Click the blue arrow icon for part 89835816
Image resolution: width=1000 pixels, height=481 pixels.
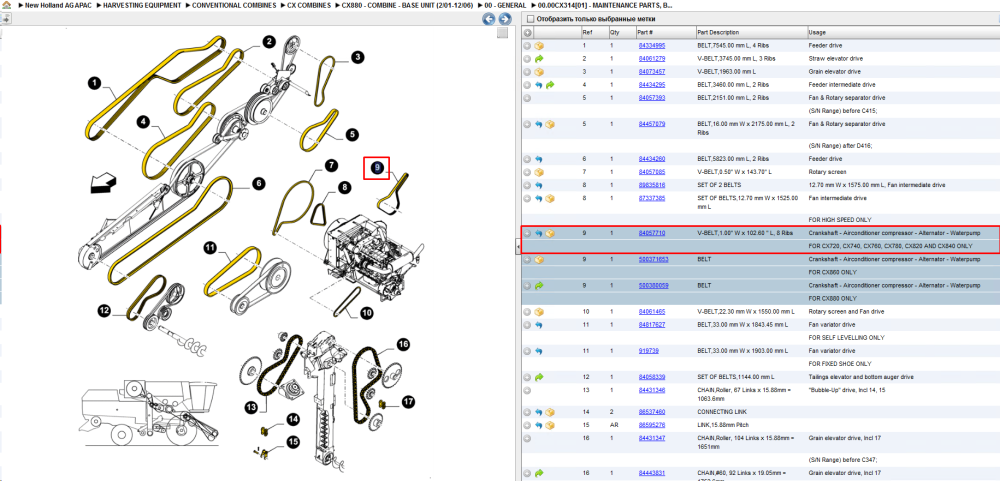[x=540, y=185]
